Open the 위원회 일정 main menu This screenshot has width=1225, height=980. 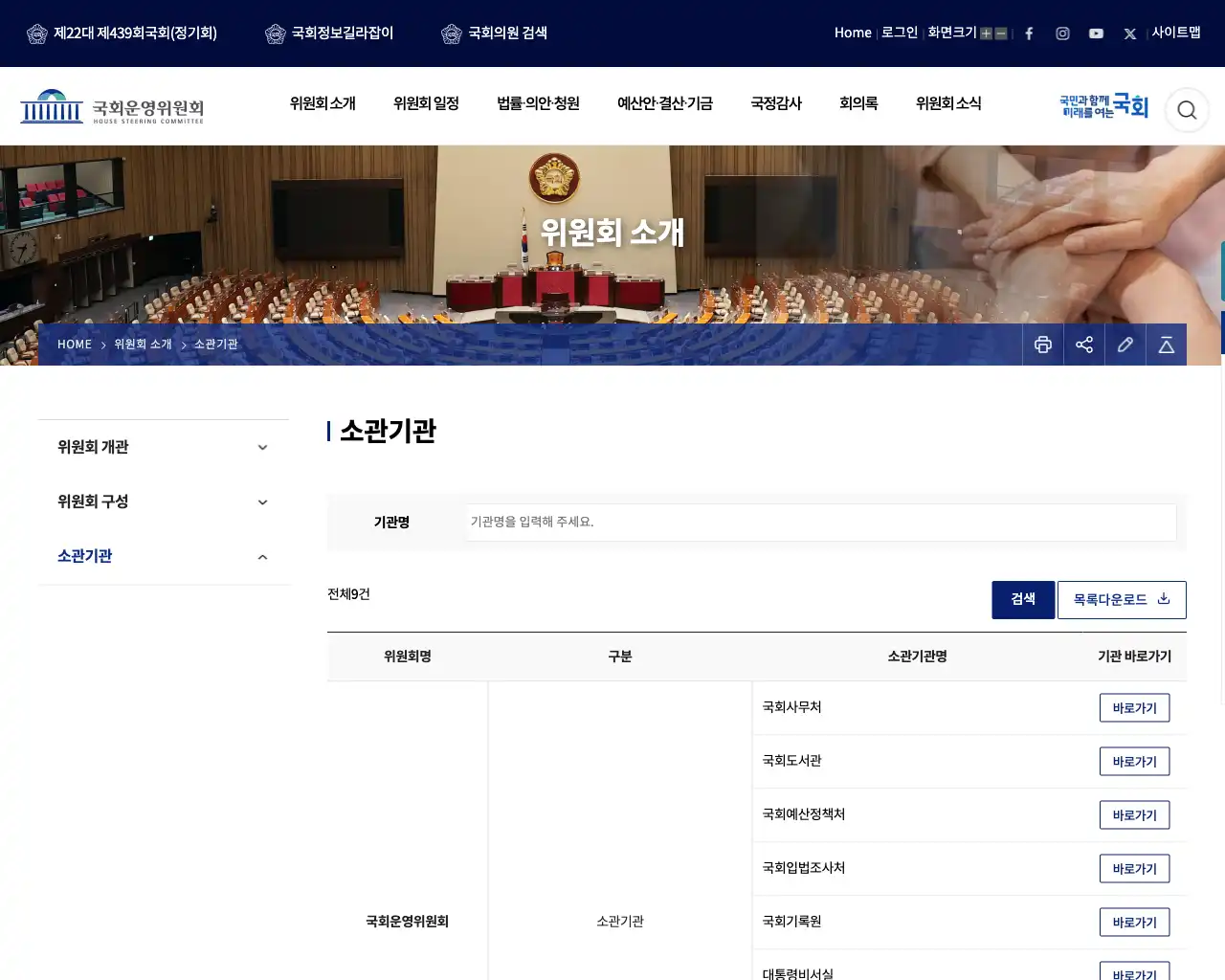point(426,103)
